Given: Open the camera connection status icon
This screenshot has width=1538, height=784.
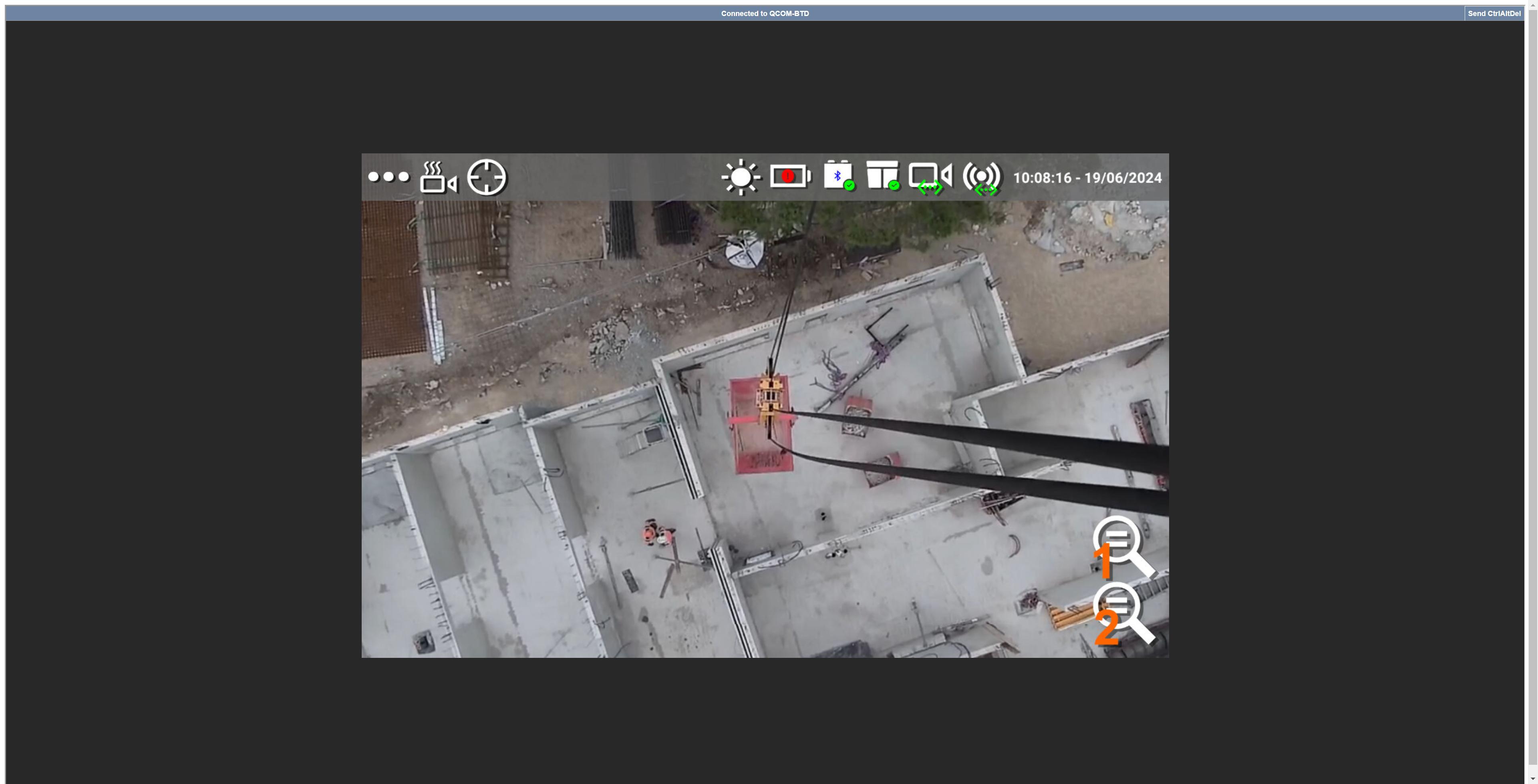Looking at the screenshot, I should pyautogui.click(x=930, y=178).
